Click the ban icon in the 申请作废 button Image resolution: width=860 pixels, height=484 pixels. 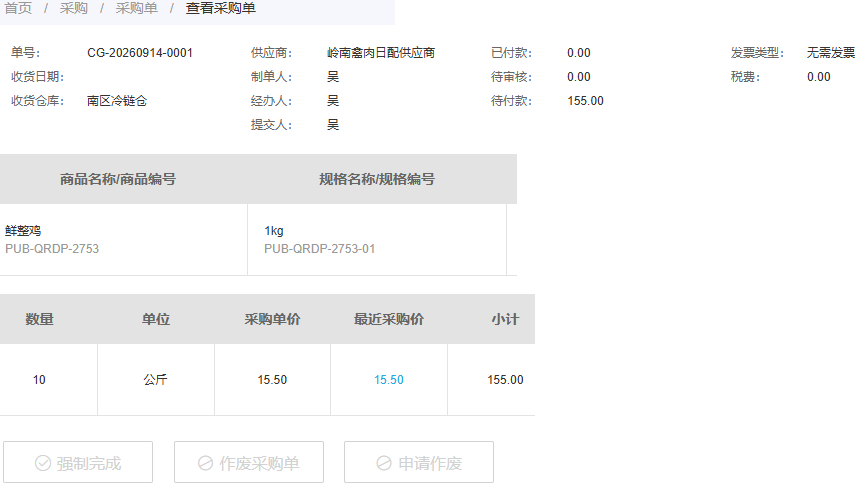384,463
